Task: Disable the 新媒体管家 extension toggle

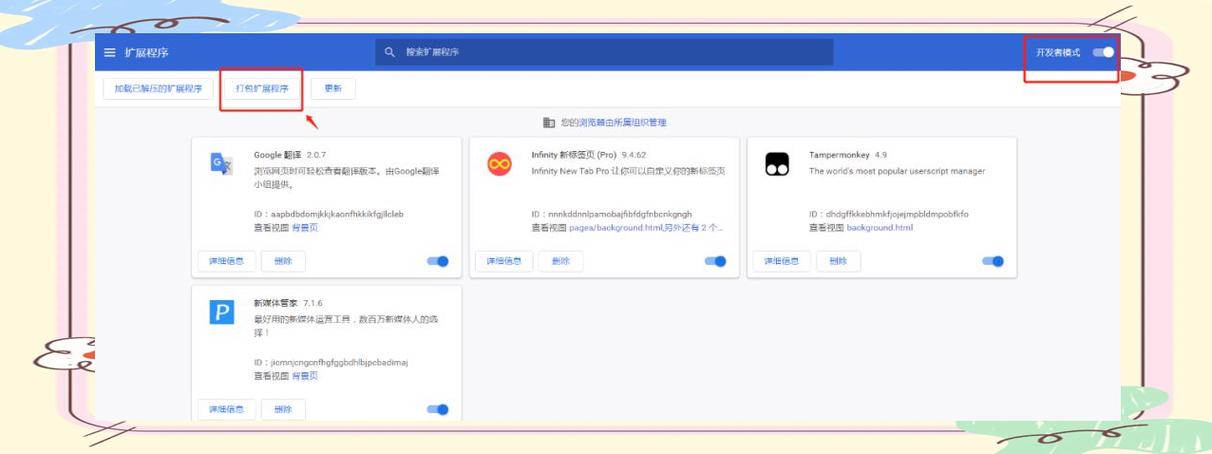Action: point(438,409)
